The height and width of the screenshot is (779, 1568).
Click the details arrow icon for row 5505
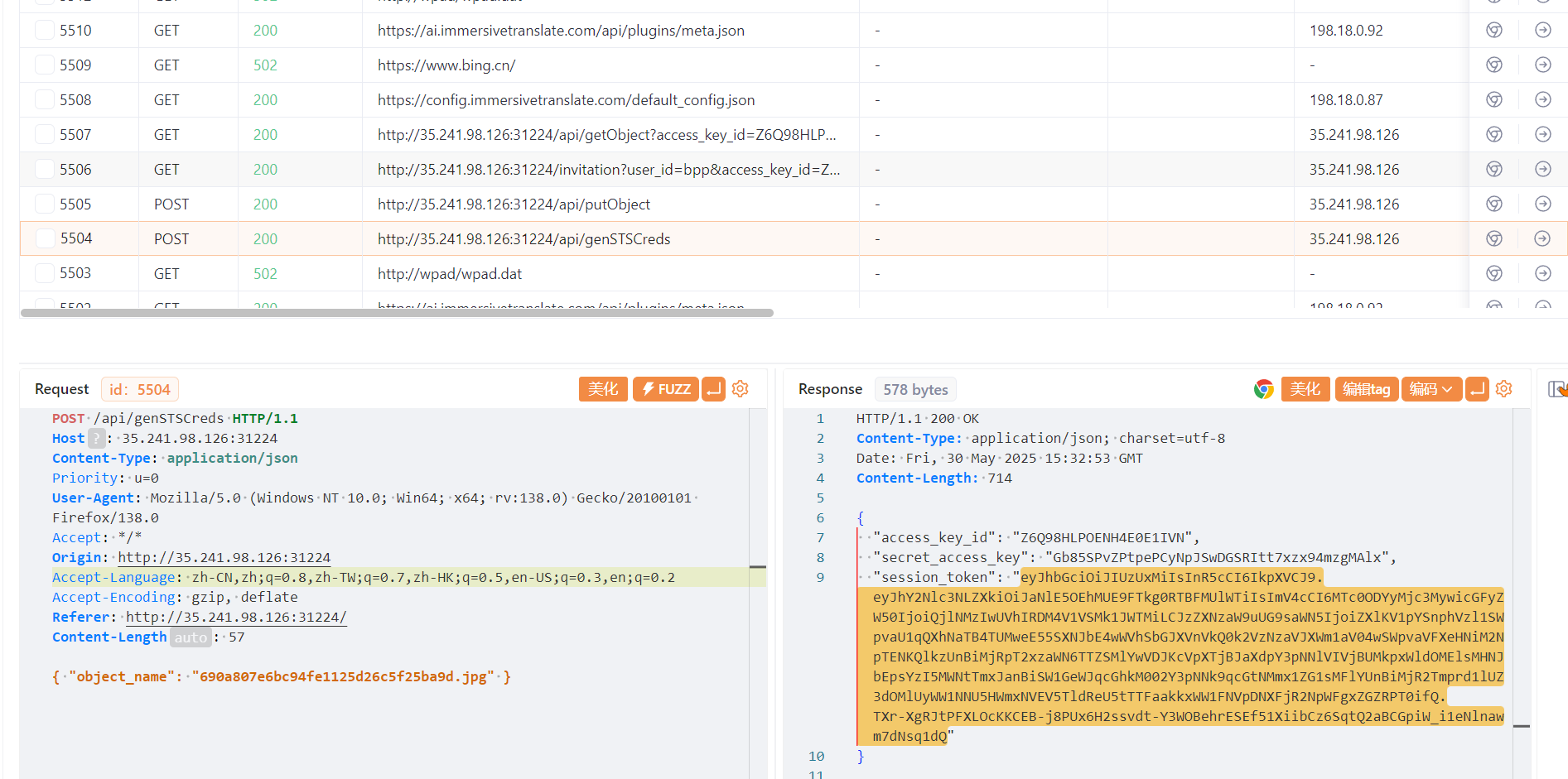[1543, 204]
